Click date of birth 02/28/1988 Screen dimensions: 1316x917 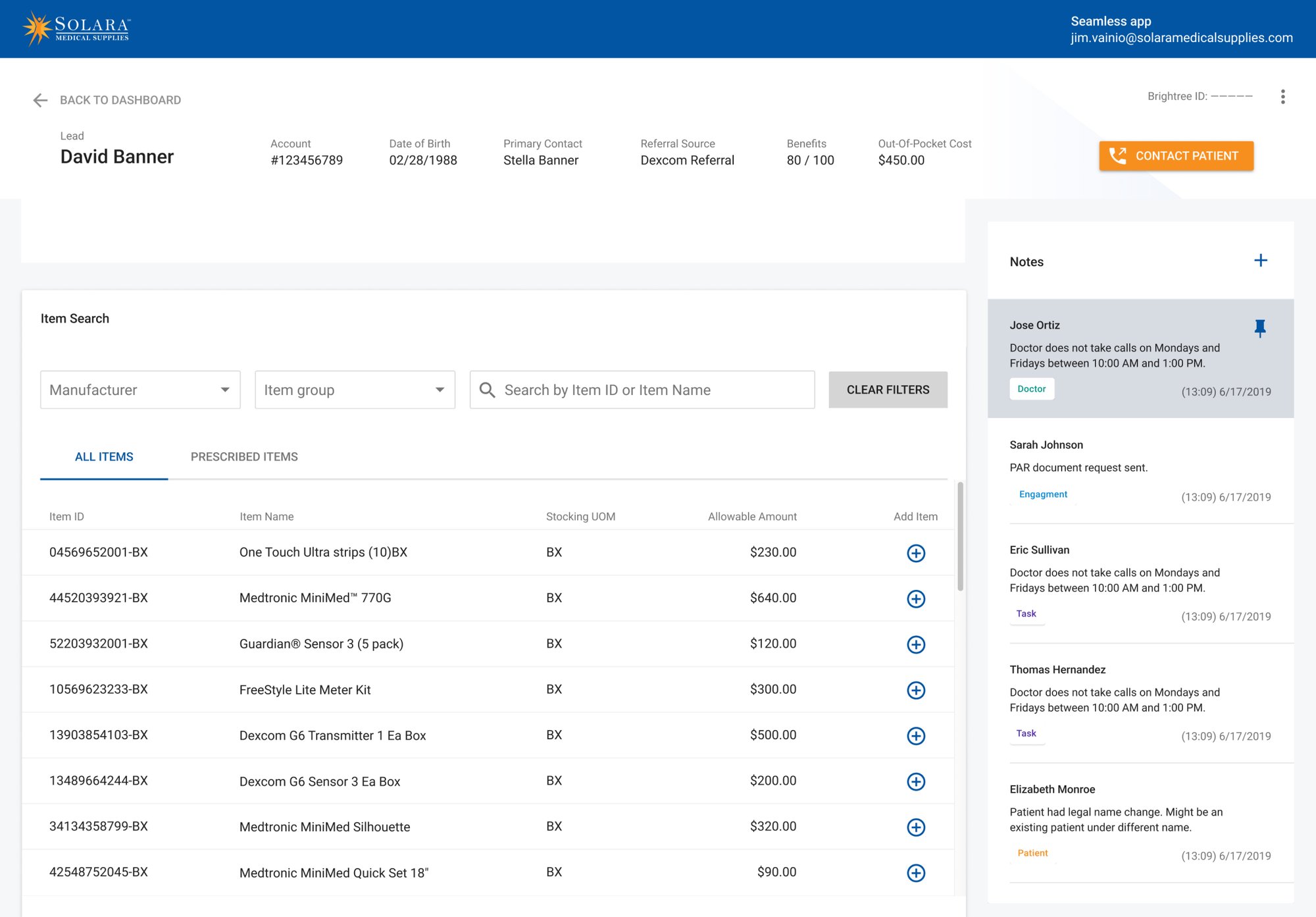point(422,161)
